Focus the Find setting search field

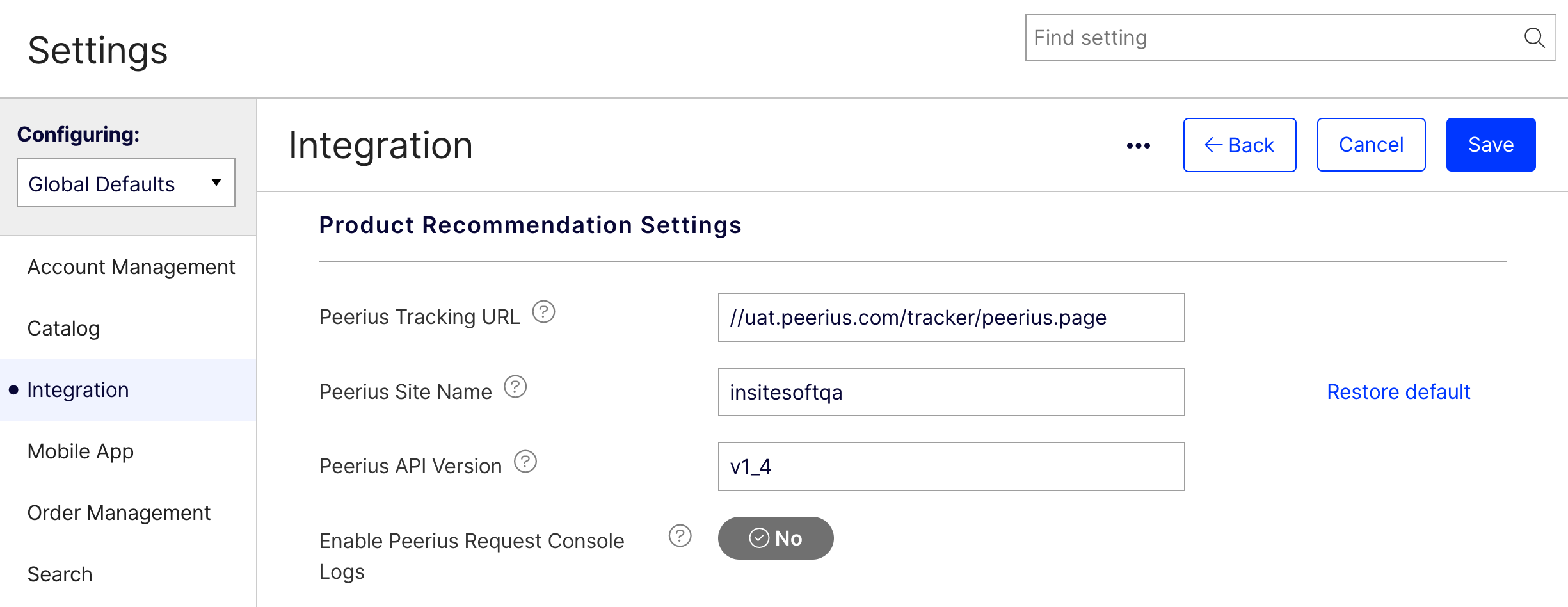[x=1274, y=38]
